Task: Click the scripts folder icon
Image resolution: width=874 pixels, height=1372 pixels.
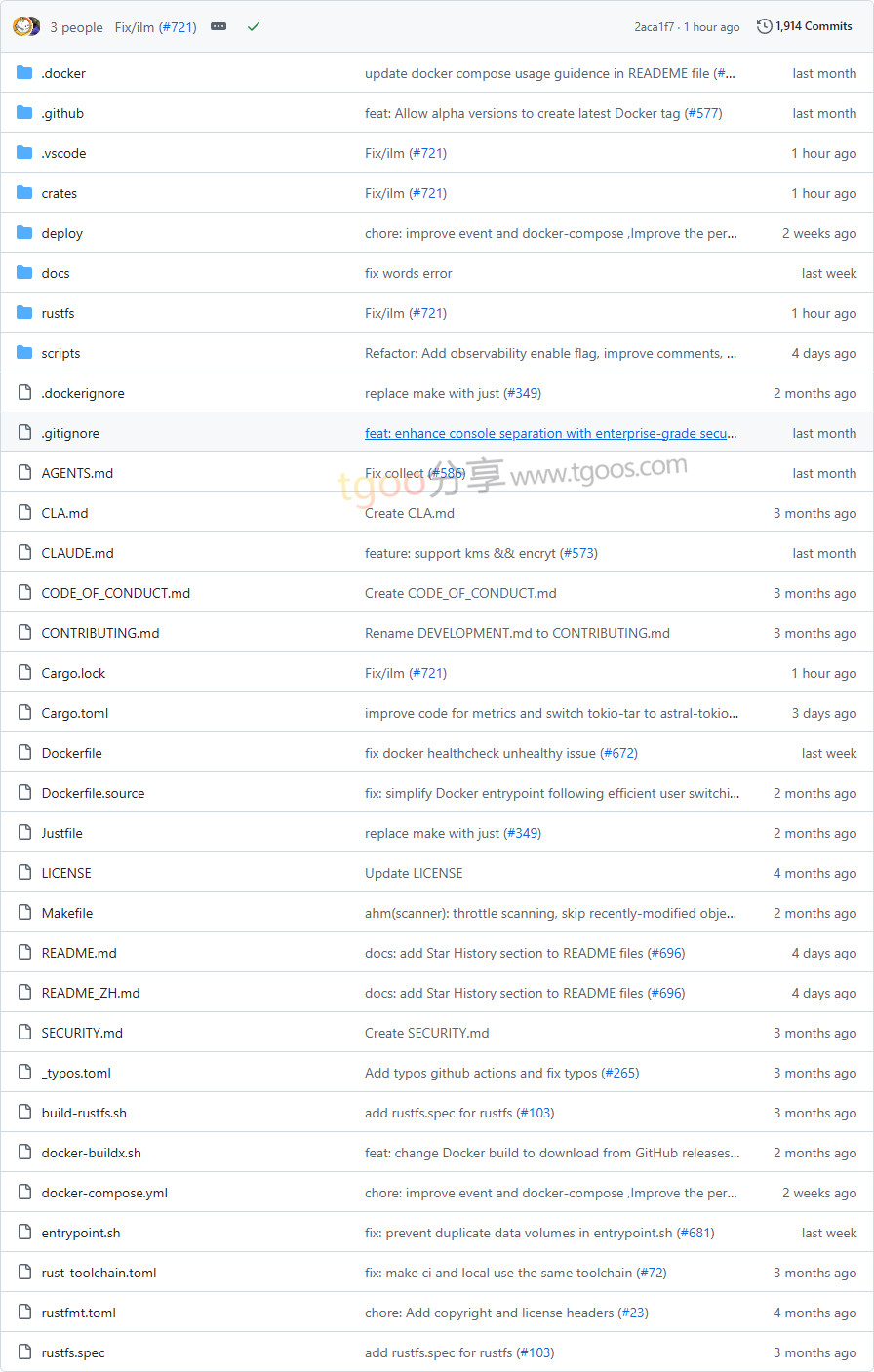Action: (24, 353)
